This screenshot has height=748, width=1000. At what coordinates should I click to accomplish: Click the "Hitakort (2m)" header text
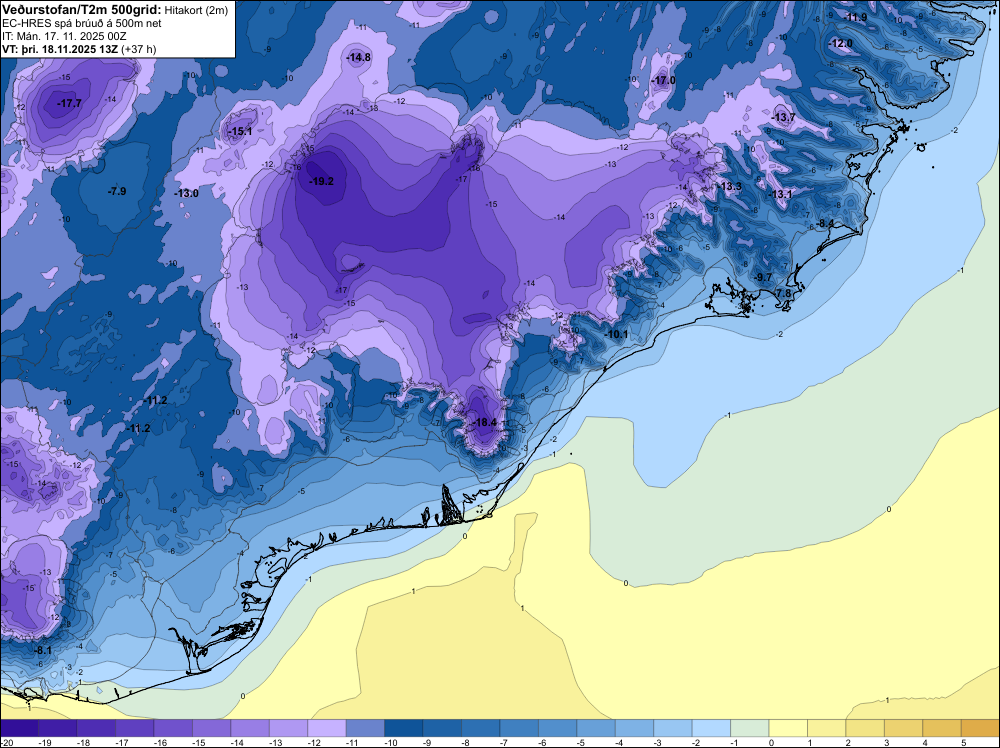click(x=196, y=10)
